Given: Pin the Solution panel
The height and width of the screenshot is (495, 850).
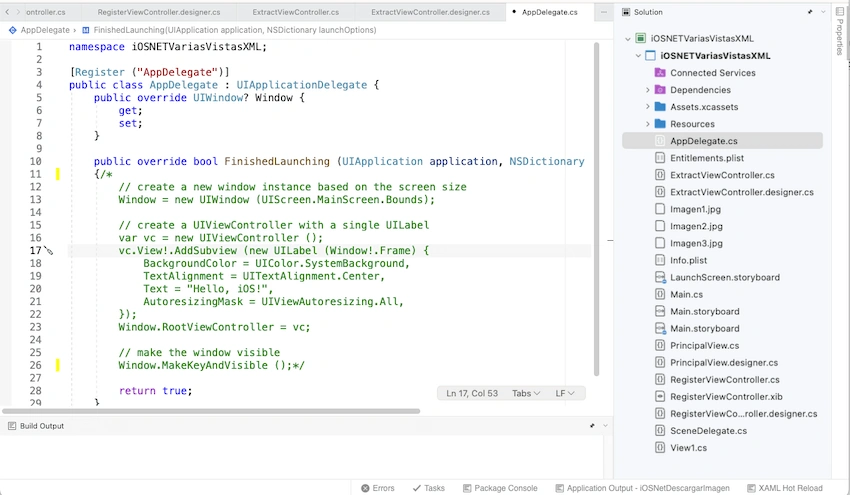Looking at the screenshot, I should click(810, 12).
